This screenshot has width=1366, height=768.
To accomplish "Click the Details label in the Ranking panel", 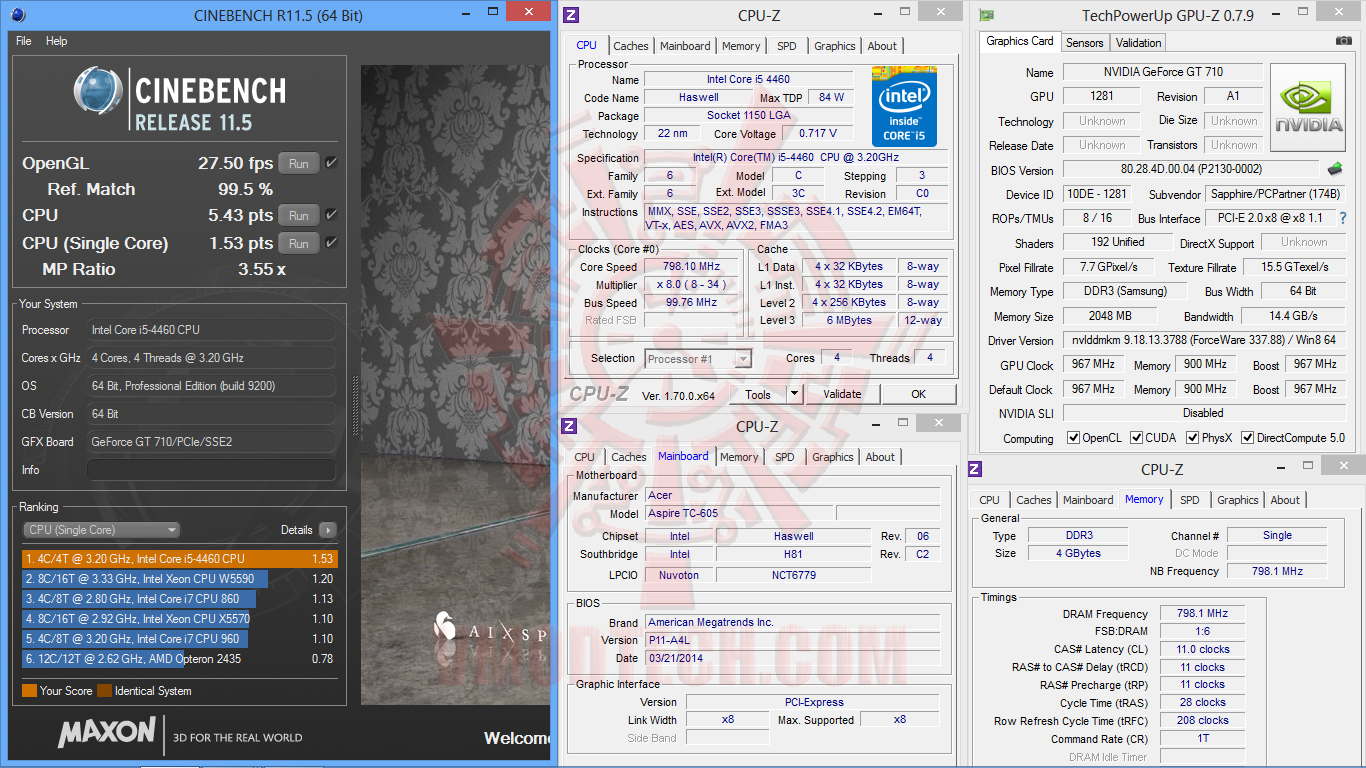I will tap(297, 530).
